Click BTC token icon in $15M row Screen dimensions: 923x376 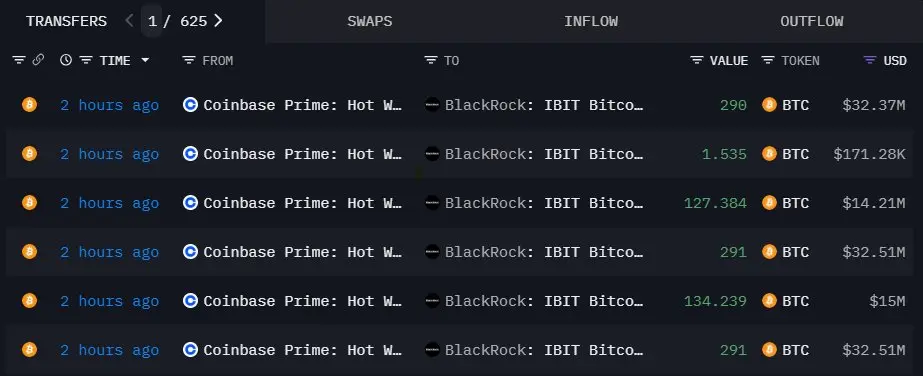(x=769, y=301)
